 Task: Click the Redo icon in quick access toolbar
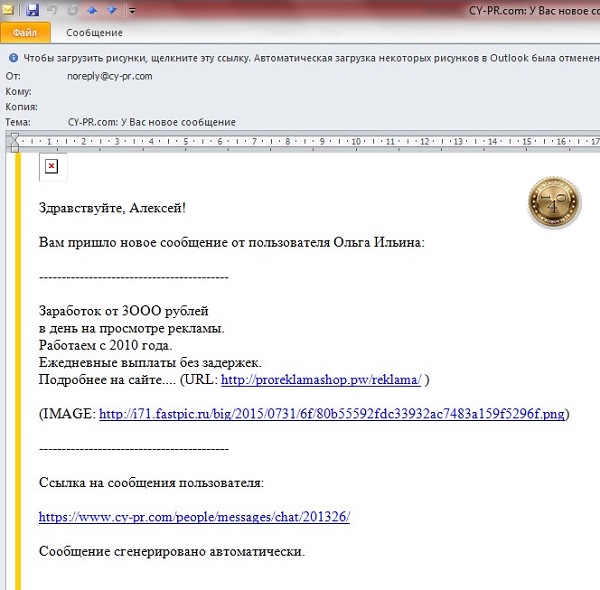[72, 10]
